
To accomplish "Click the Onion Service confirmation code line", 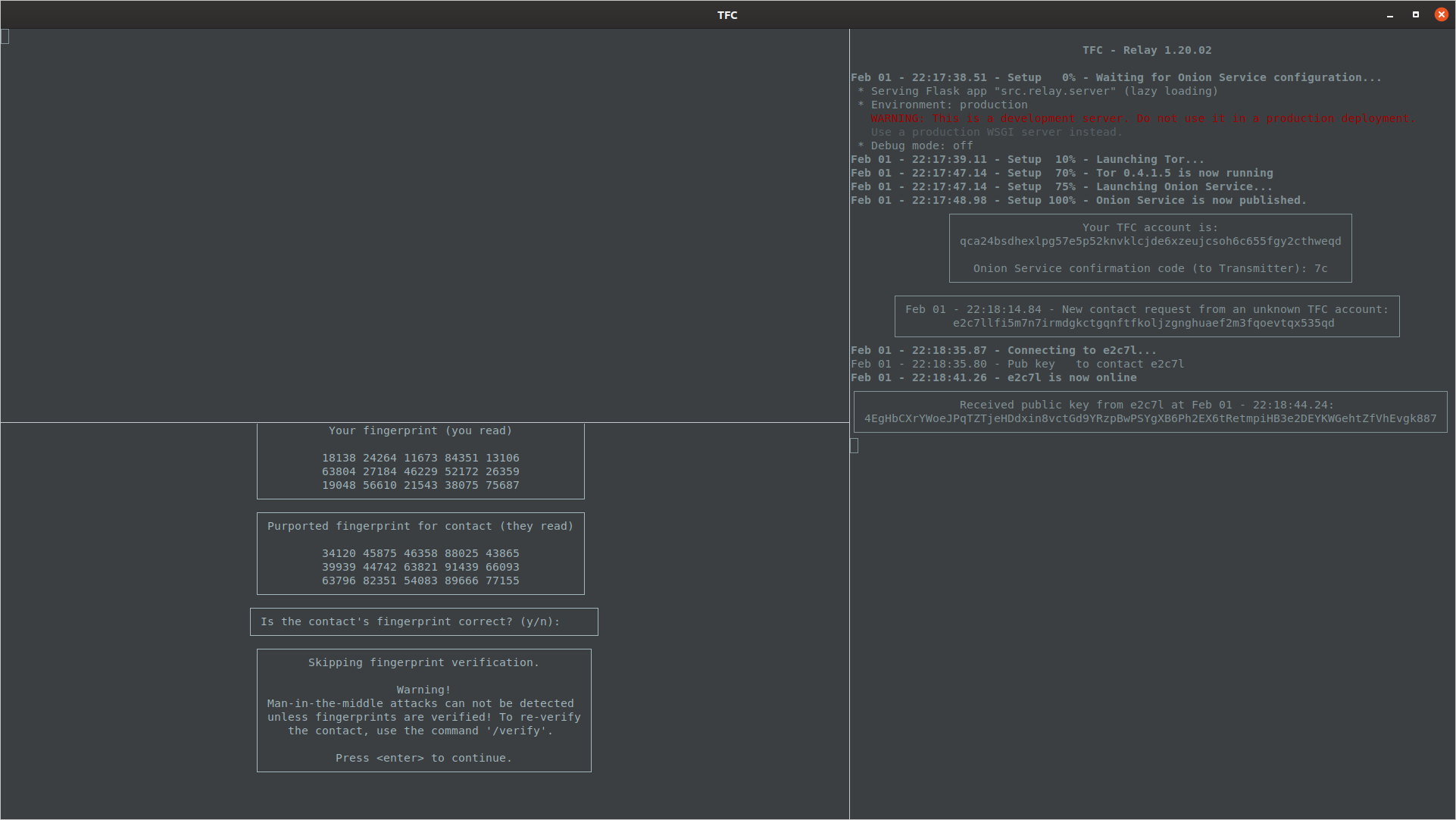I will (x=1150, y=268).
